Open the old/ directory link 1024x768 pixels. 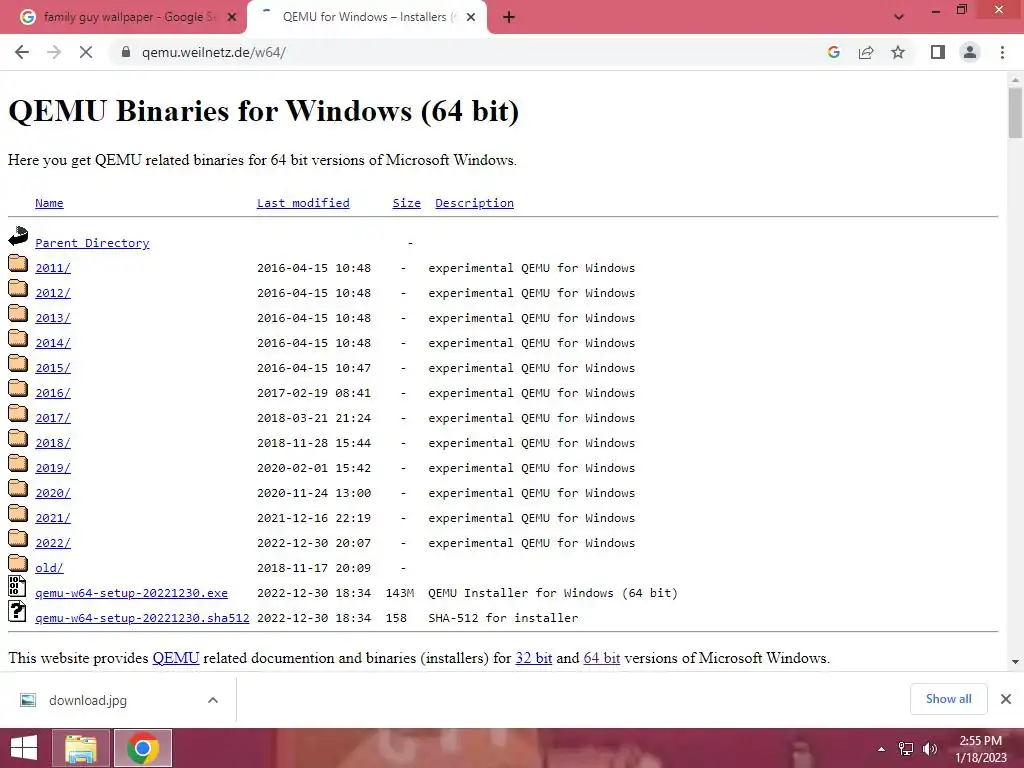pyautogui.click(x=49, y=568)
